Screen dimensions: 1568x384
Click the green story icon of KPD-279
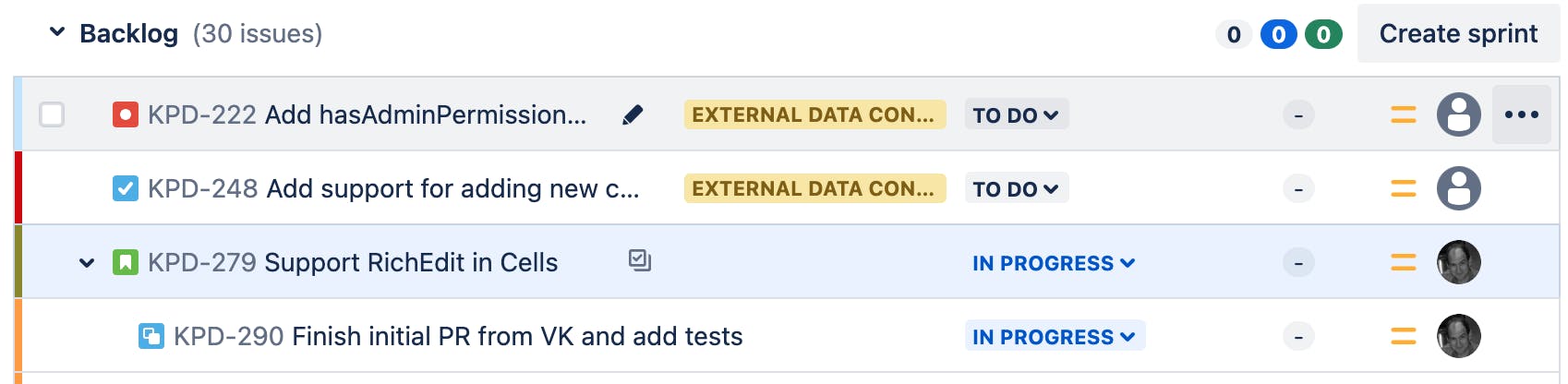[x=126, y=262]
